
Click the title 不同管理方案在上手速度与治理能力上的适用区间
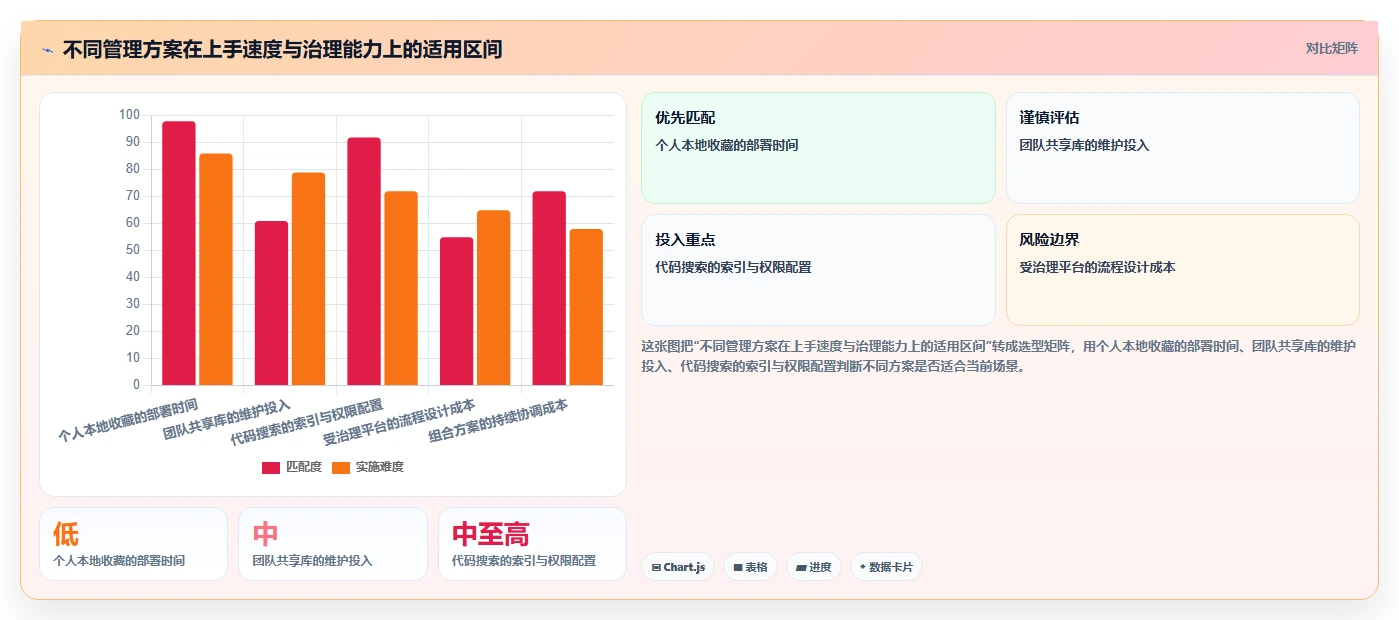[x=282, y=49]
